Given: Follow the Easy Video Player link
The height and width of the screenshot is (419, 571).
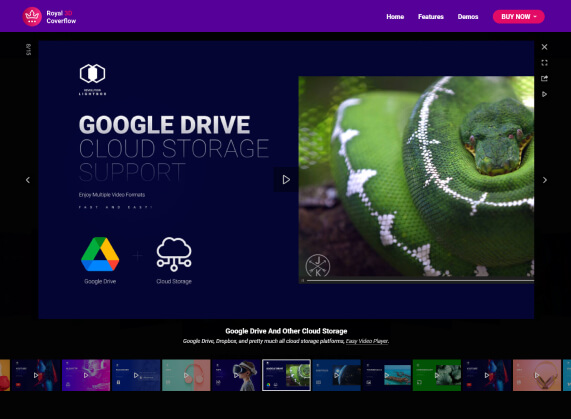Looking at the screenshot, I should (366, 341).
